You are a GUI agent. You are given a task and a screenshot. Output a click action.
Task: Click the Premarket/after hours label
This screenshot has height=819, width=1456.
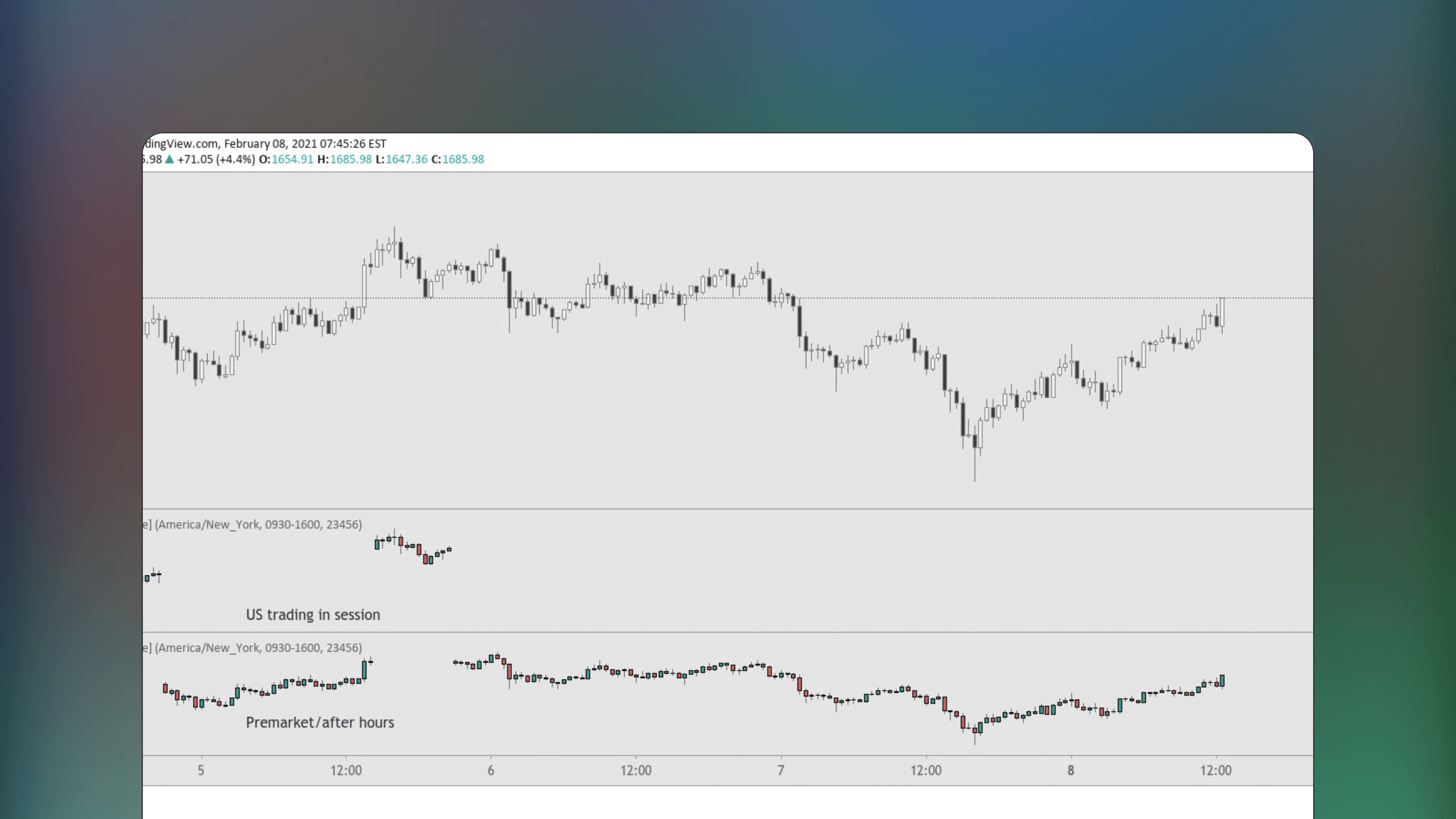pyautogui.click(x=320, y=722)
